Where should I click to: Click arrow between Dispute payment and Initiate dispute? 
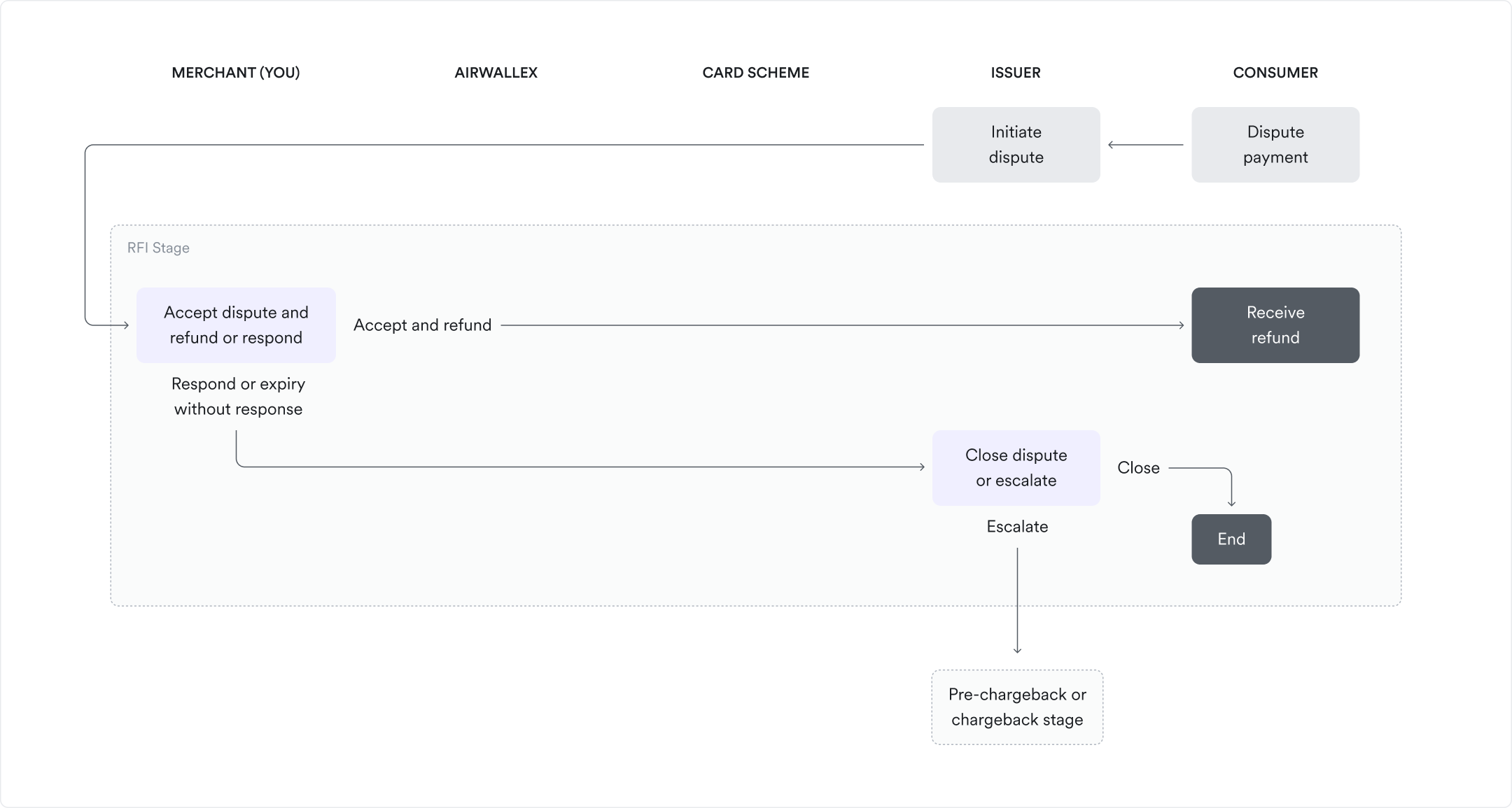(1145, 145)
